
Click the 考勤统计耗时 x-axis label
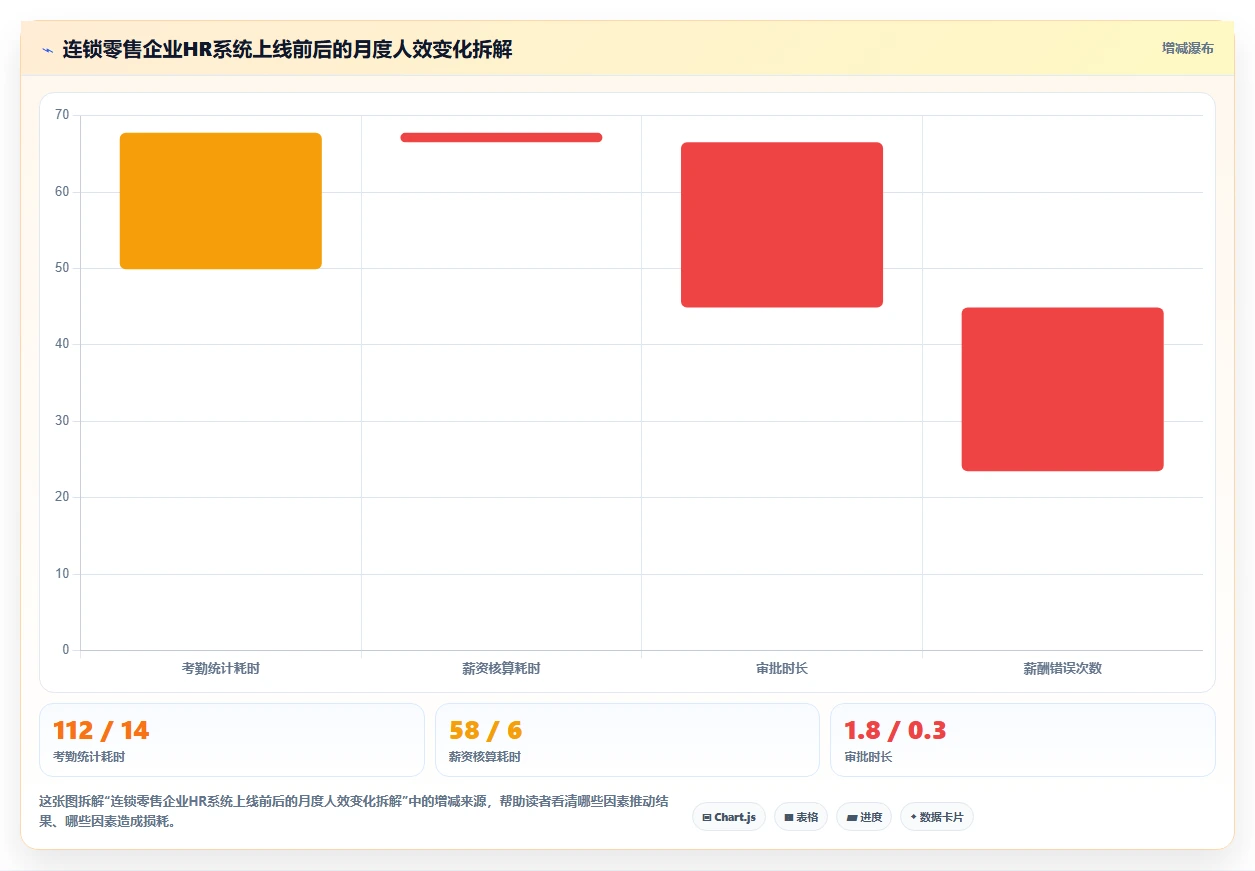coord(221,668)
